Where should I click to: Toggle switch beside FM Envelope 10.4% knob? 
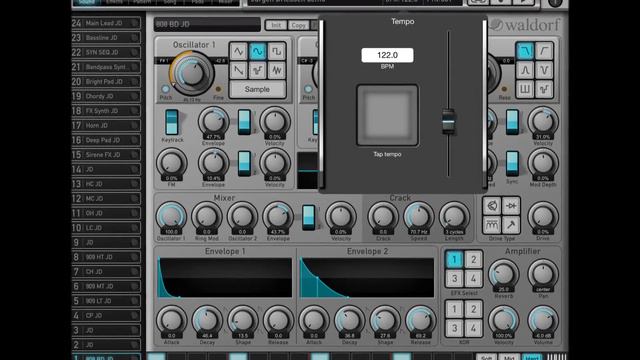244,164
